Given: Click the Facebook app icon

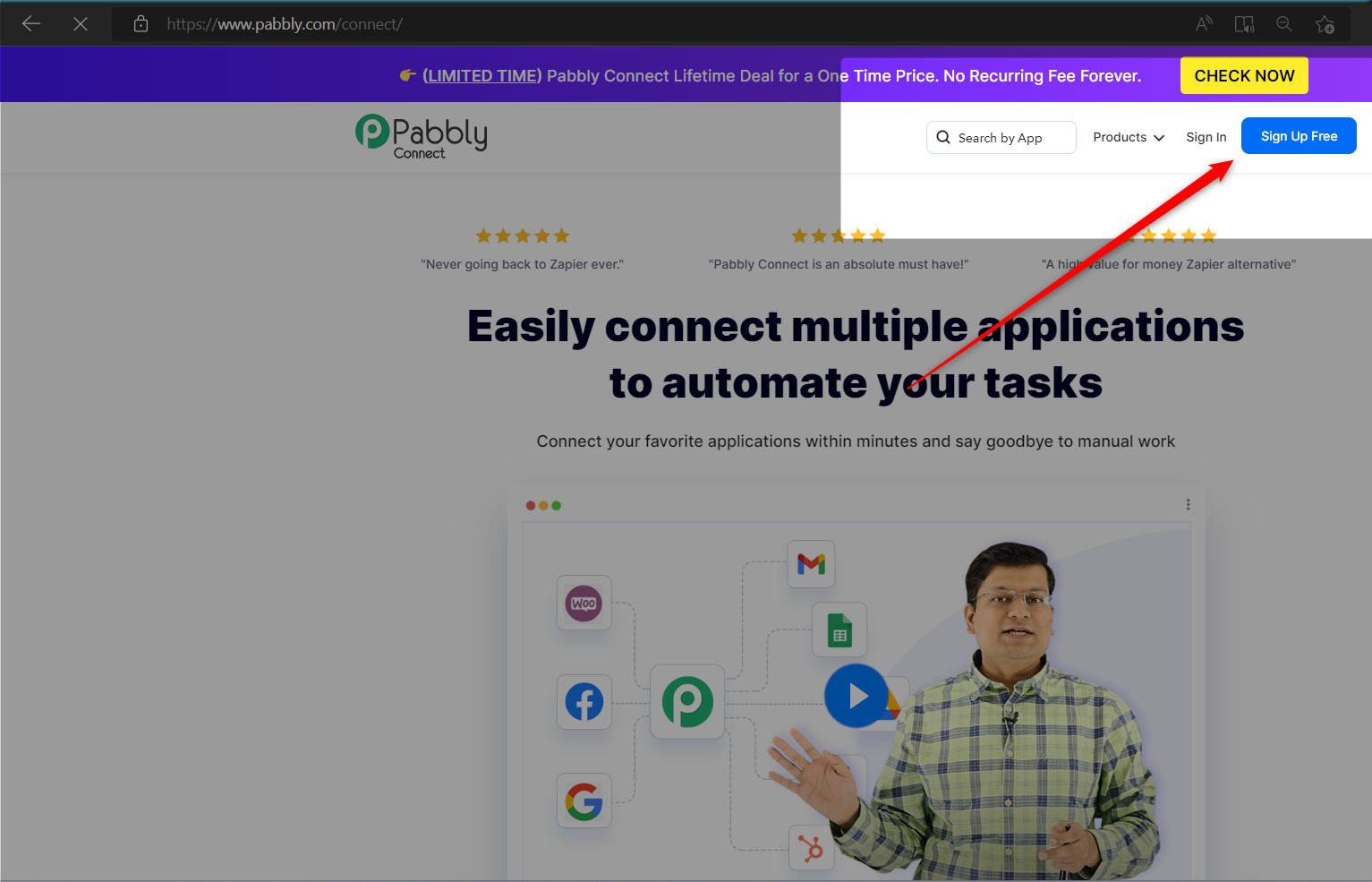Looking at the screenshot, I should pos(584,702).
